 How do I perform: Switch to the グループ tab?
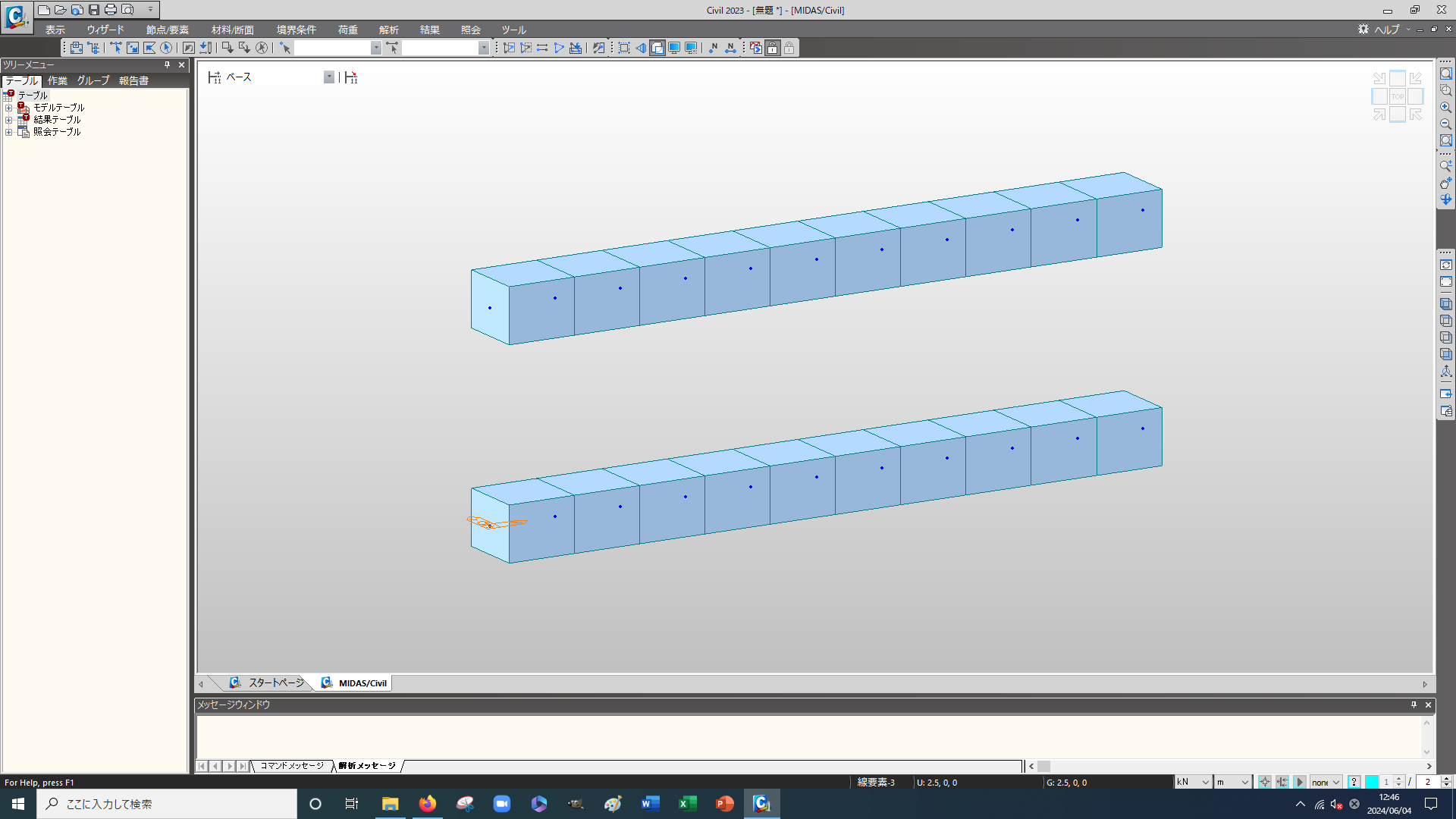tap(93, 80)
